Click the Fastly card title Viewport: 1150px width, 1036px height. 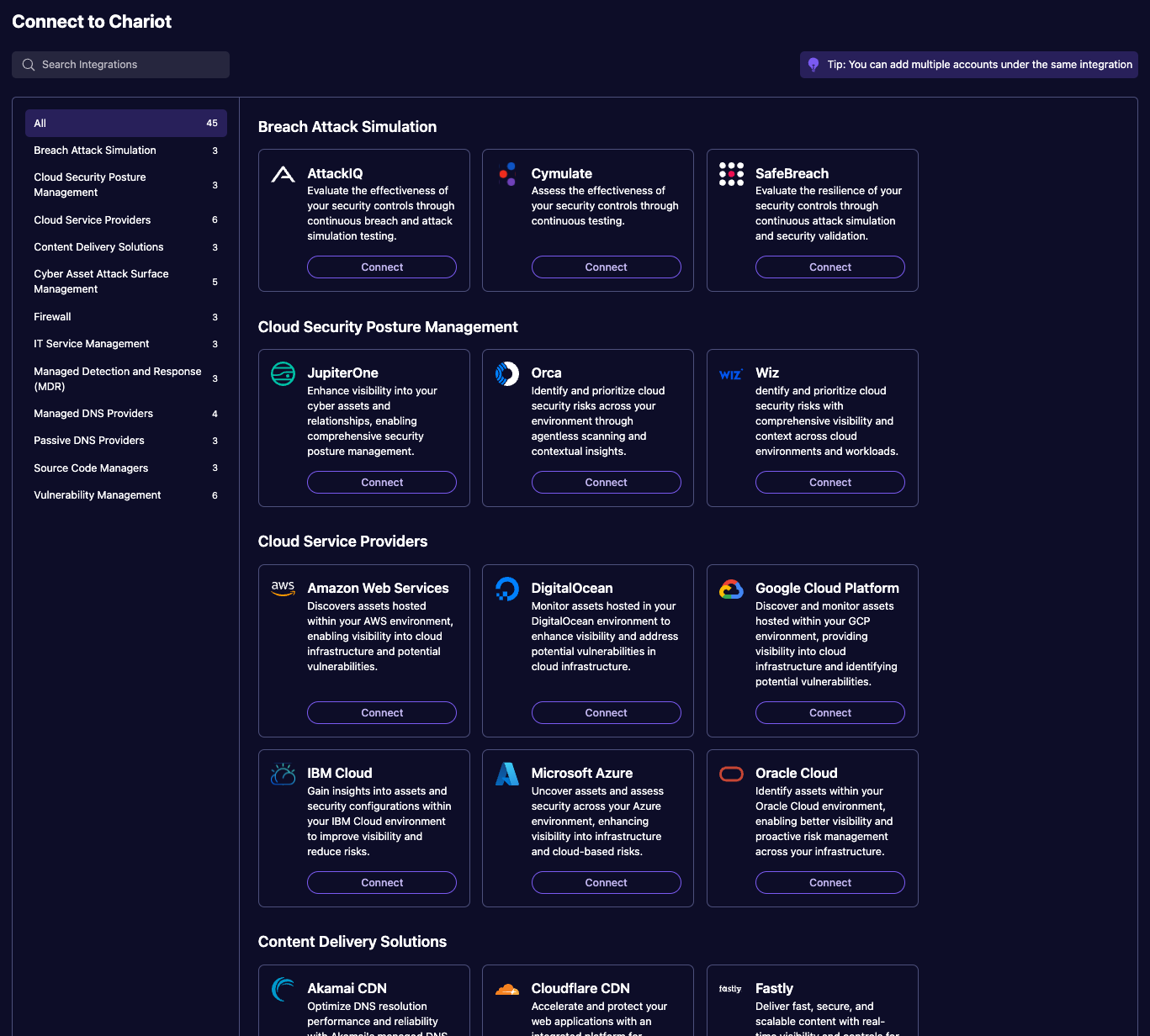(x=774, y=989)
